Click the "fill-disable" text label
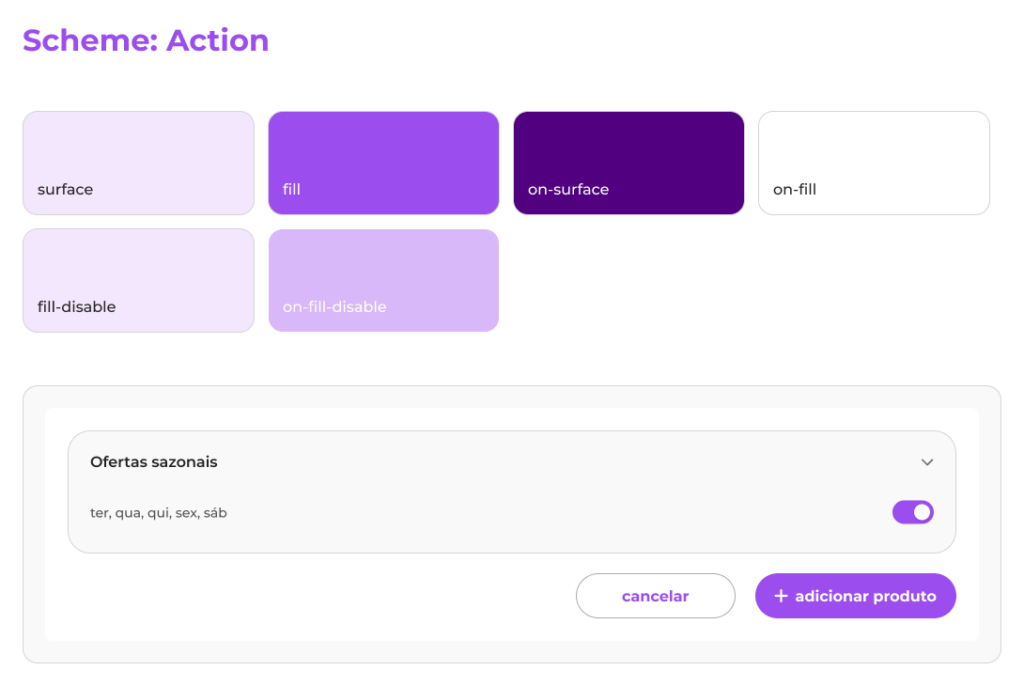Screen dimensions: 1024x686 point(76,307)
